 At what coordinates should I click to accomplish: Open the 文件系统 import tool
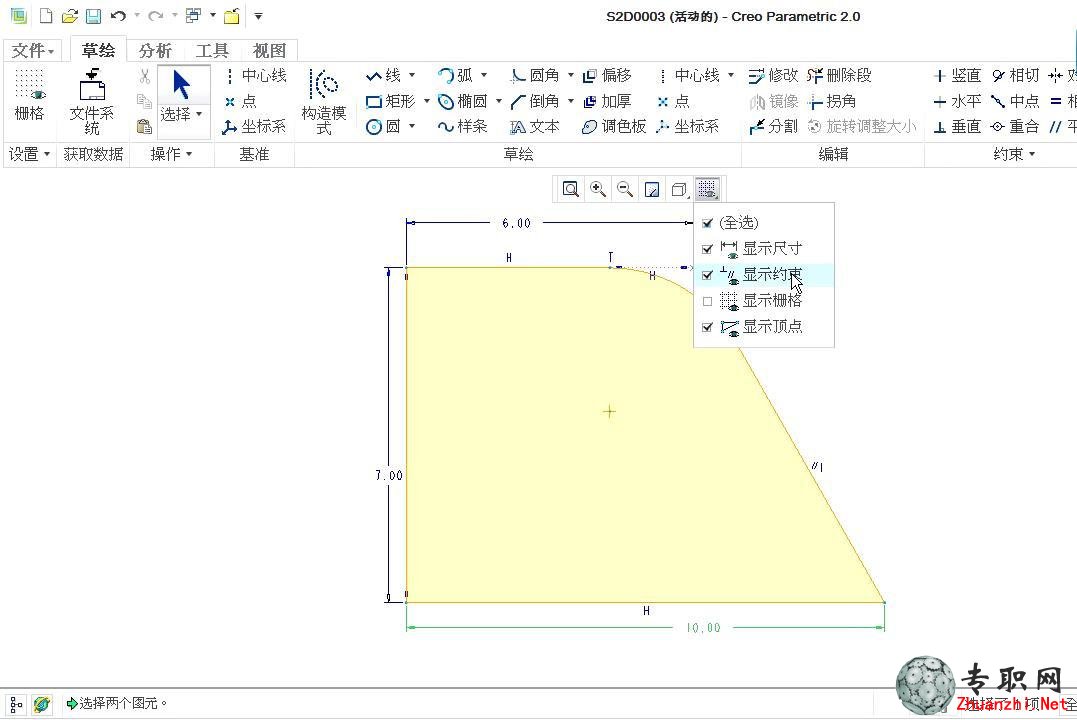[x=92, y=102]
